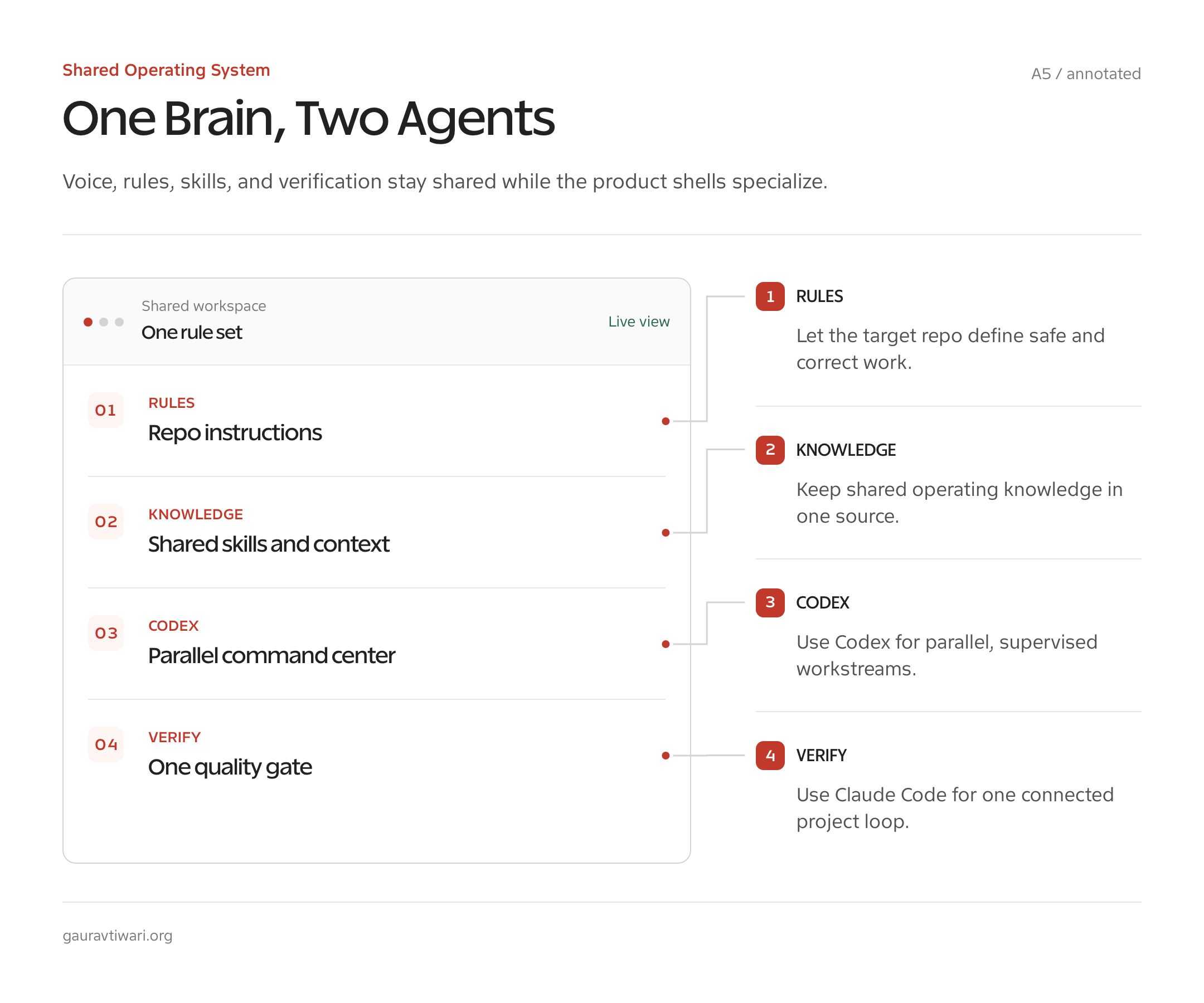Click the black RULES annotation heading
This screenshot has width=1204, height=1003.
coord(819,296)
